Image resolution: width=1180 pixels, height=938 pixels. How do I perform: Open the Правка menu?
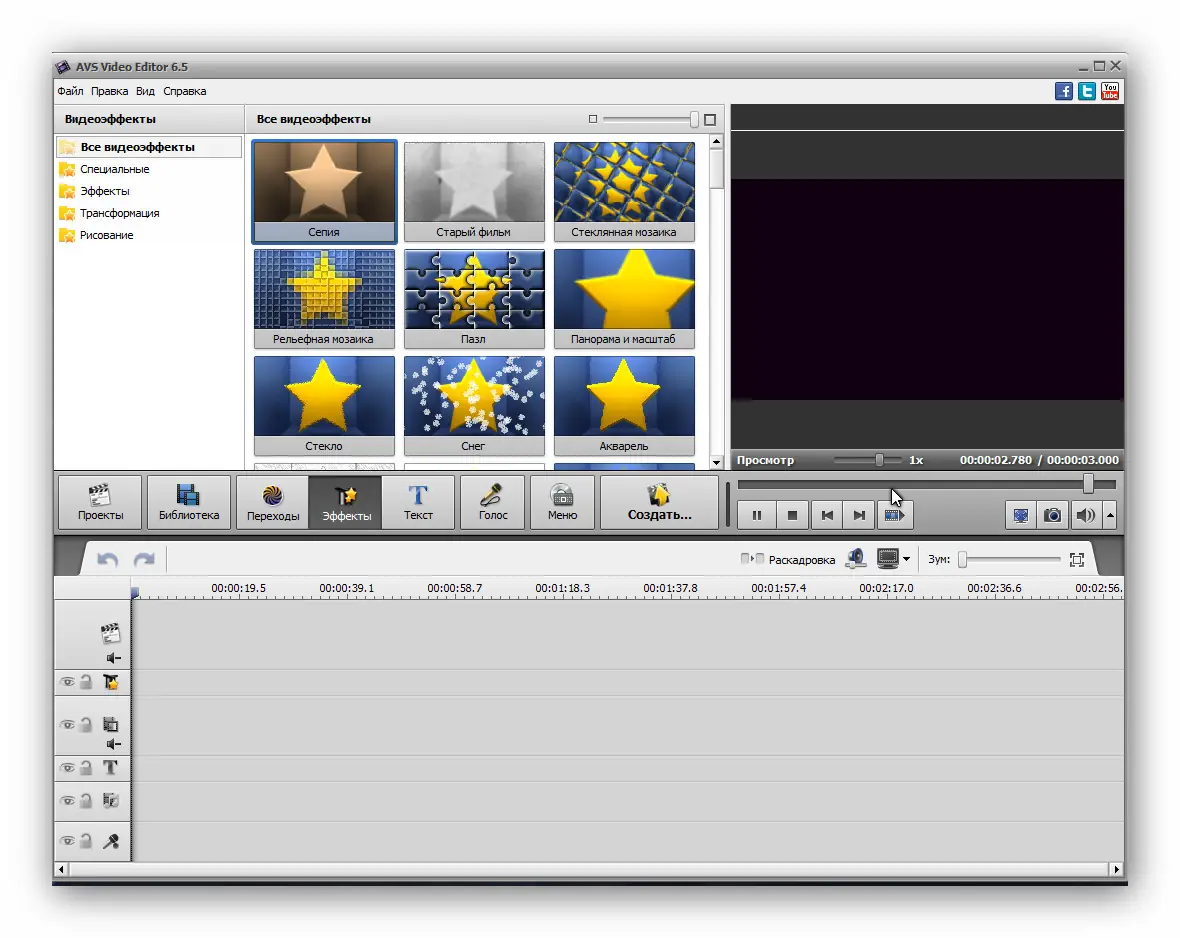[110, 91]
